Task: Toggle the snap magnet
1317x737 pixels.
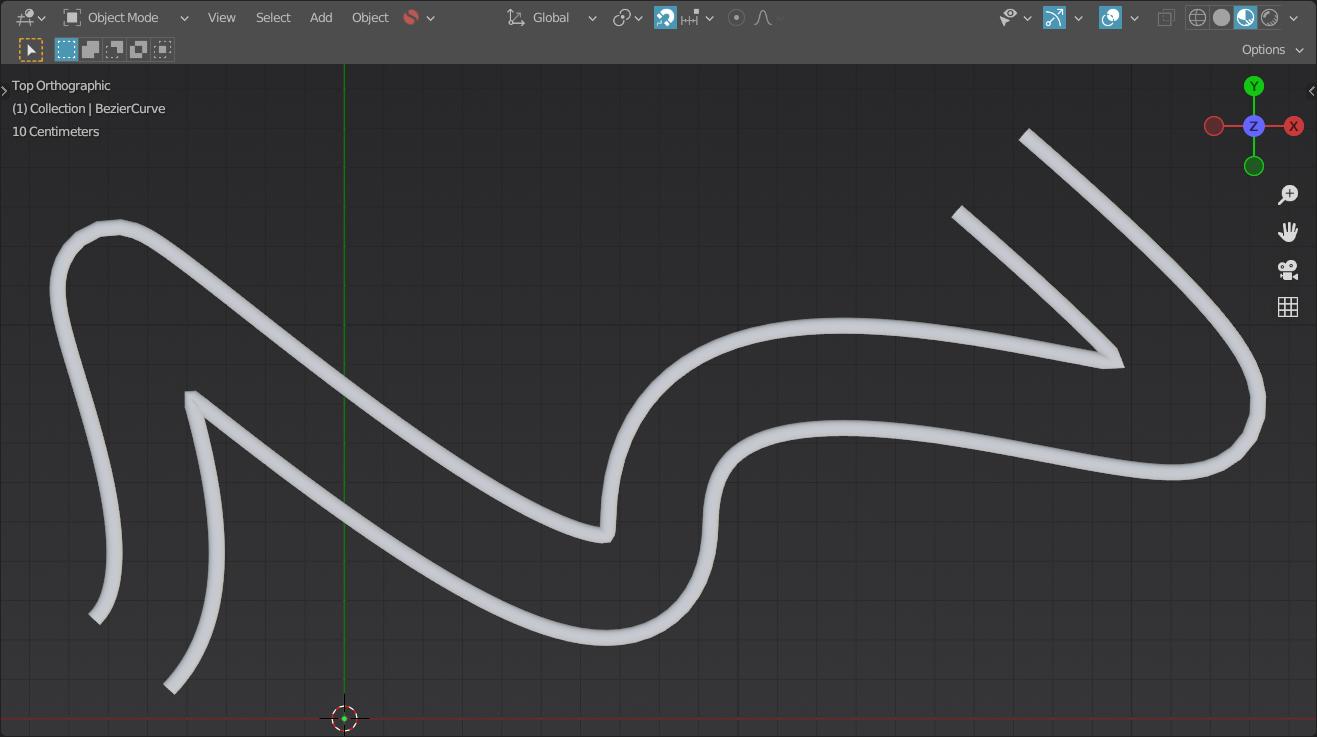Action: (x=665, y=17)
